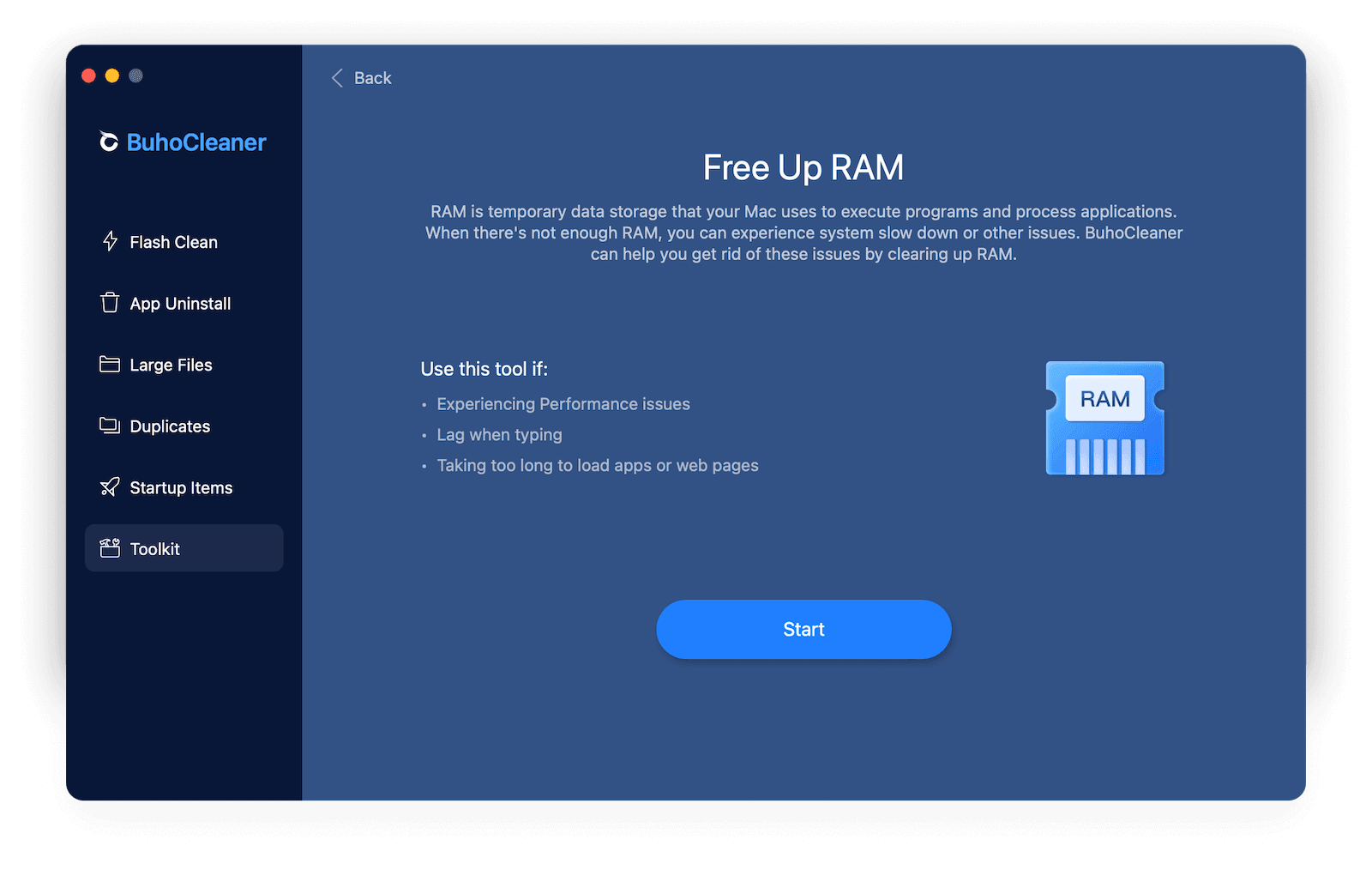This screenshot has width=1372, height=888.
Task: Open App Uninstall from the sidebar
Action: coord(179,303)
